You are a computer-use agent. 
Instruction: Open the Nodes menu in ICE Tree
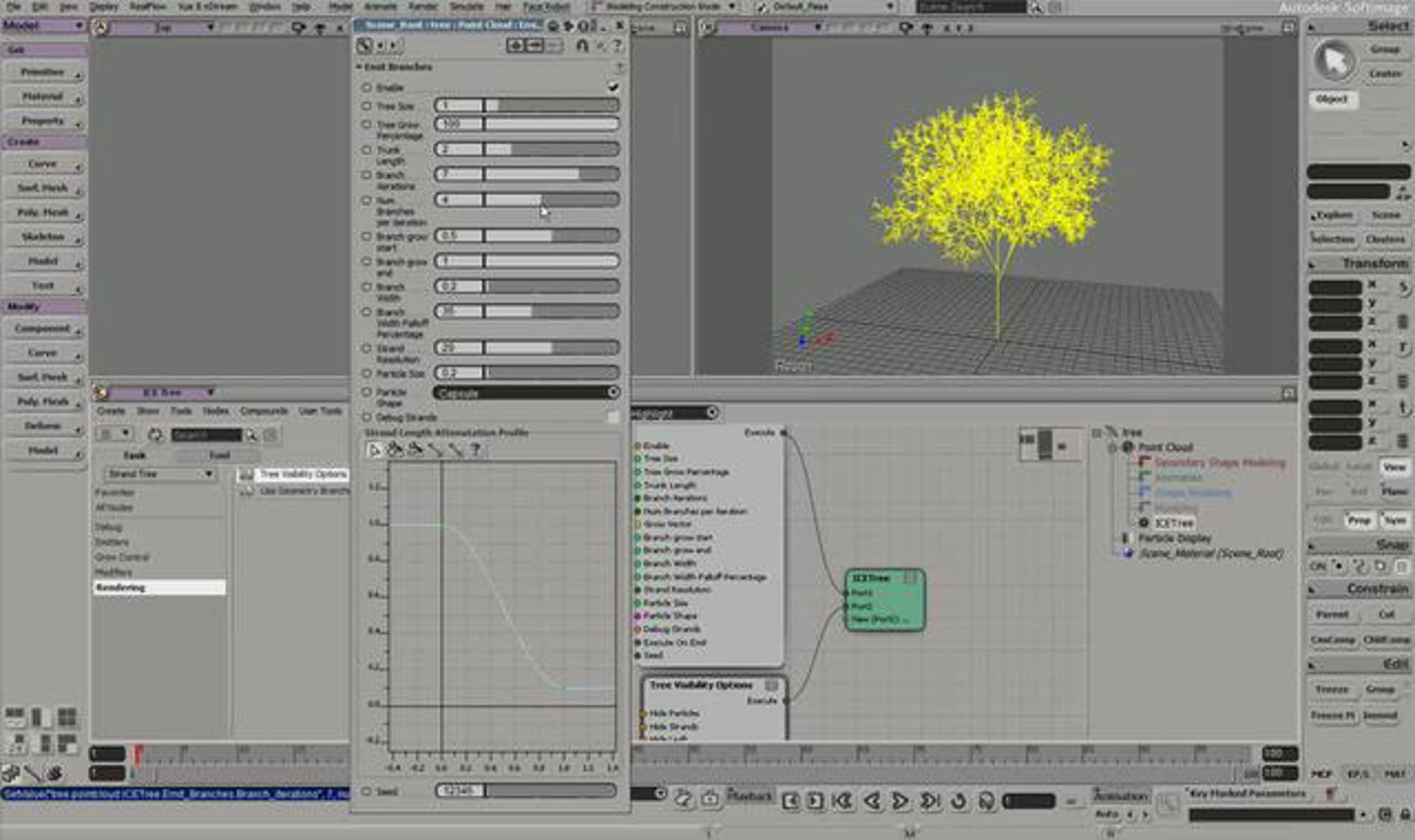coord(216,411)
